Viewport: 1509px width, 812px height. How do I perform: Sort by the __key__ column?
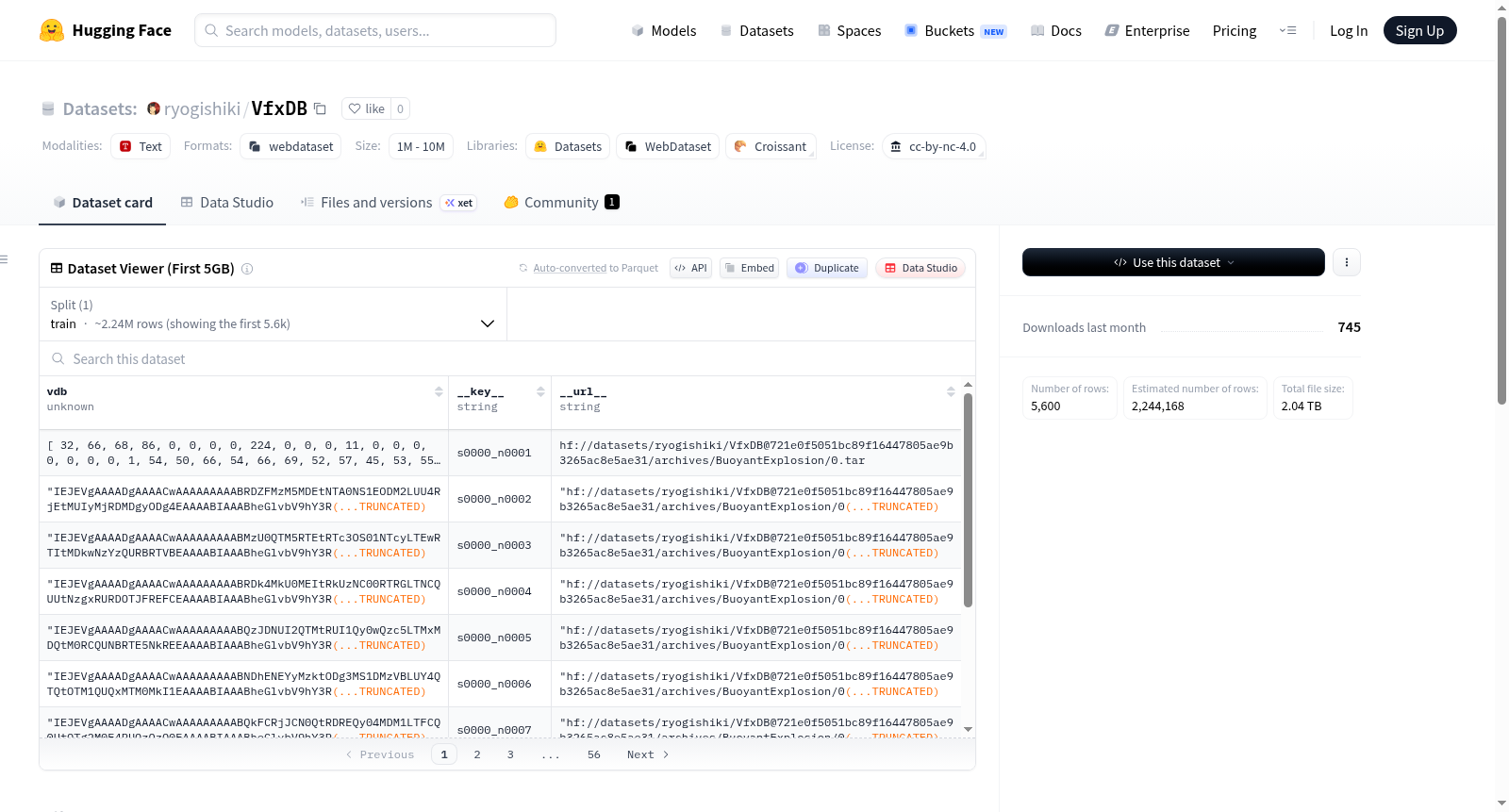tap(540, 391)
